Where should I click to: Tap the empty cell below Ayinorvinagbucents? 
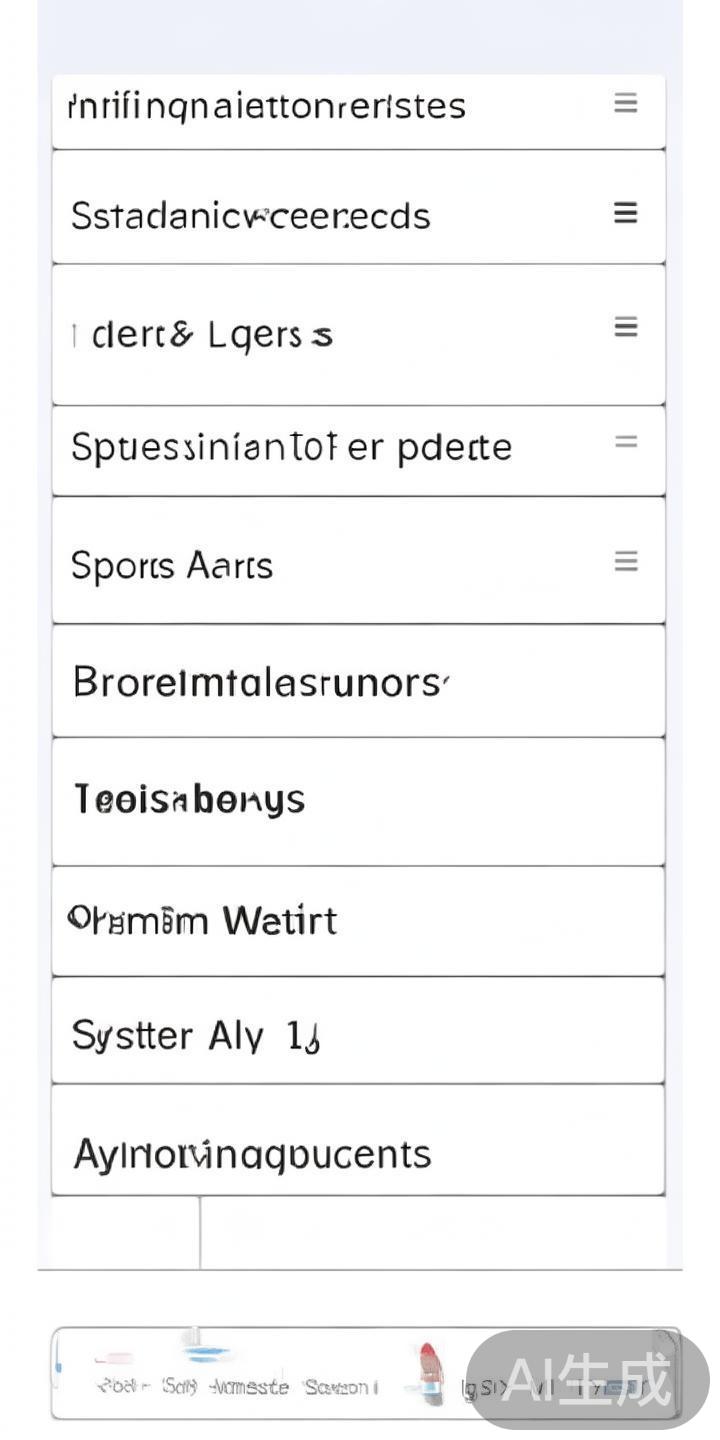[x=126, y=1232]
